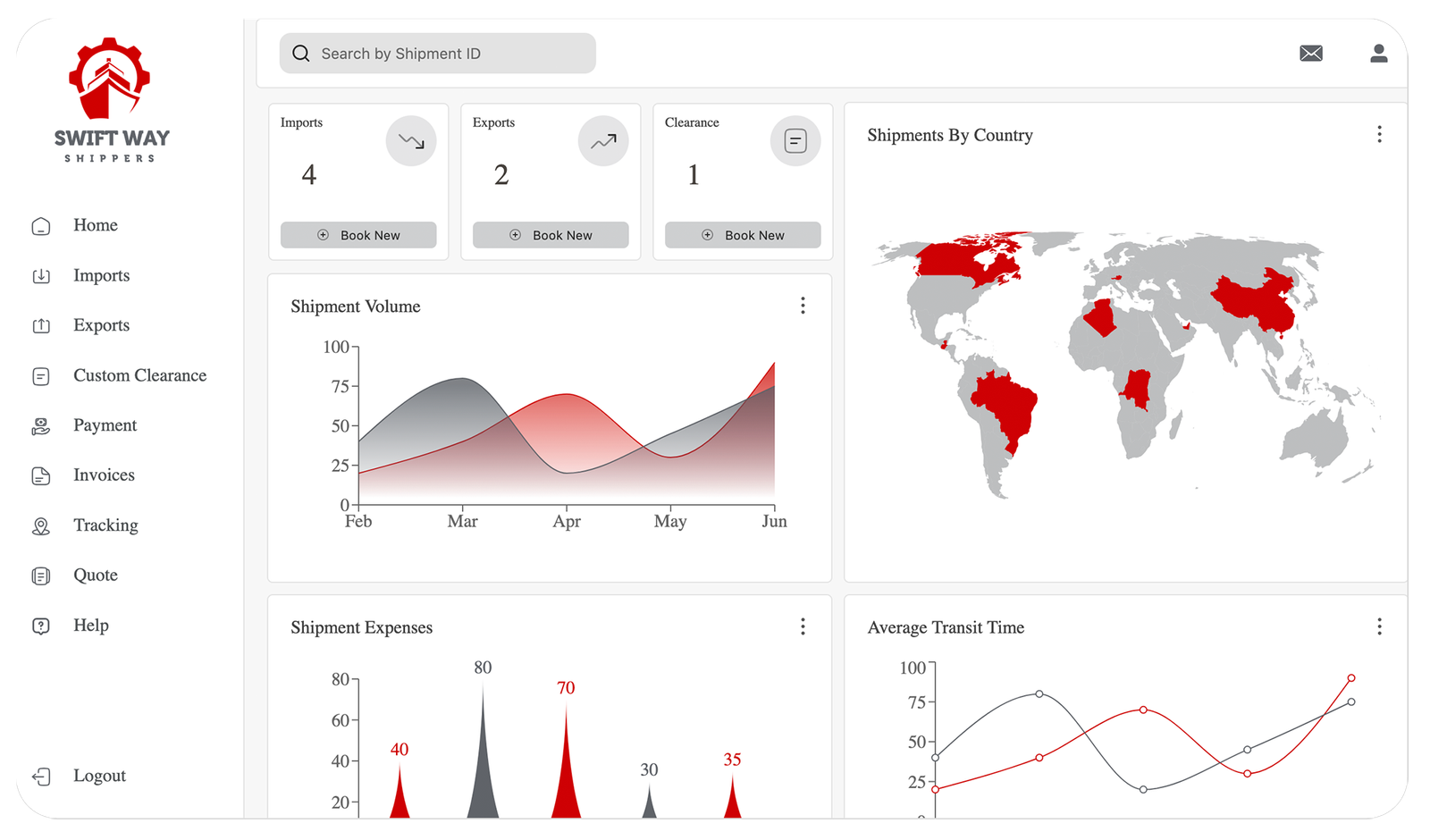Screen dimensions: 1430x840
Task: Click Book New under Clearance card
Action: [743, 235]
